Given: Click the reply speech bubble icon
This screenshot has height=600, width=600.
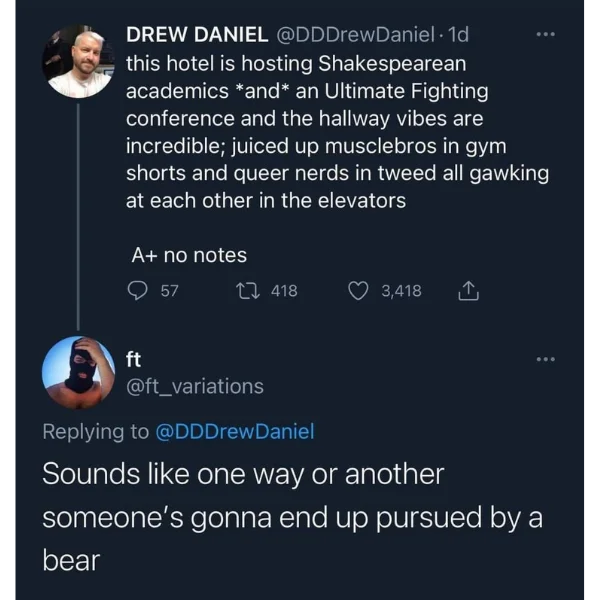Looking at the screenshot, I should [137, 290].
